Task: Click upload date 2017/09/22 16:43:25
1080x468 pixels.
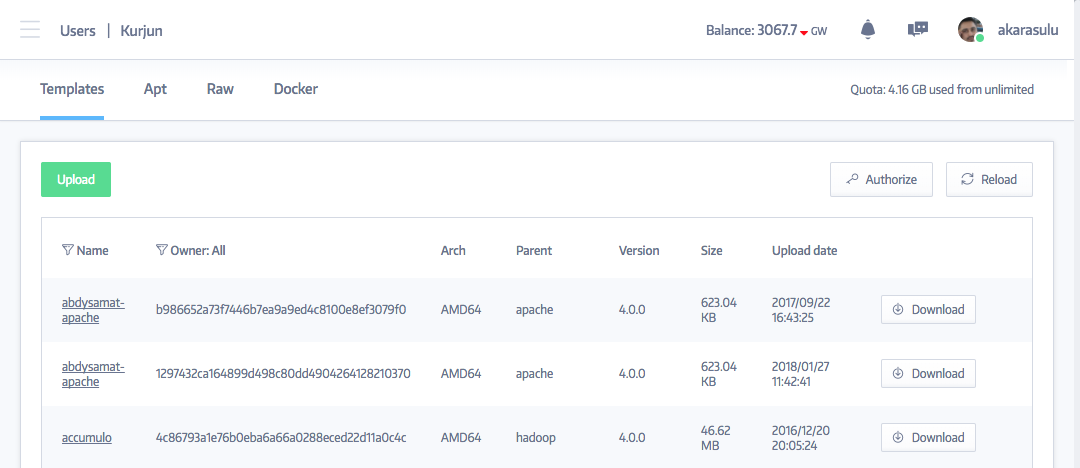Action: click(801, 309)
